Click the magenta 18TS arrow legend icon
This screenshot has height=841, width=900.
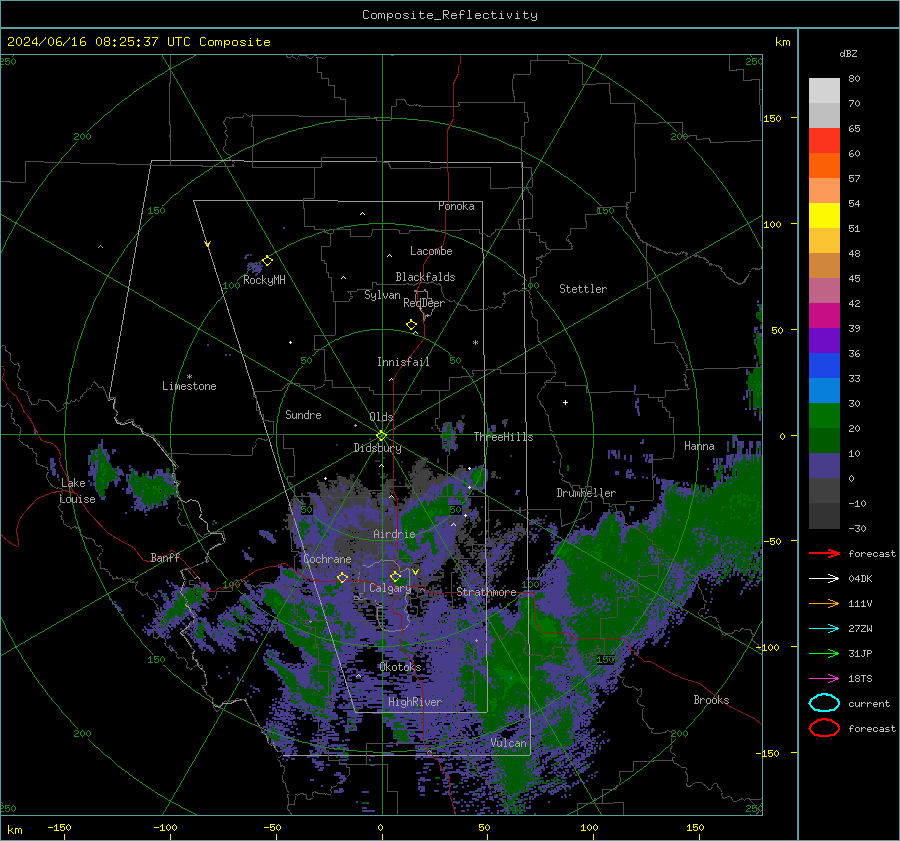824,679
